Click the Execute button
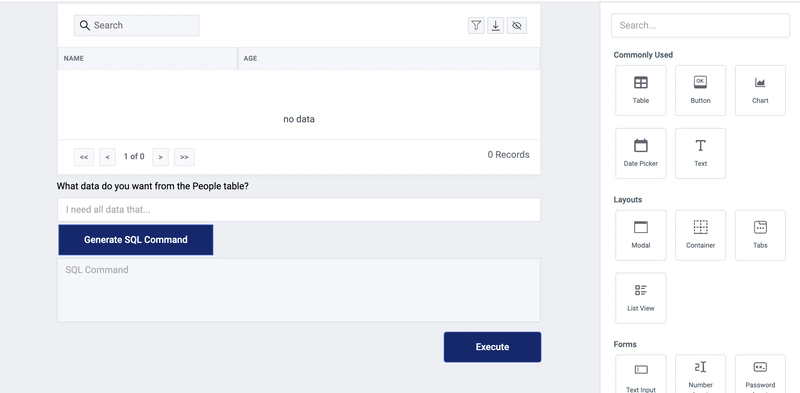Viewport: 800px width, 393px height. (x=492, y=347)
